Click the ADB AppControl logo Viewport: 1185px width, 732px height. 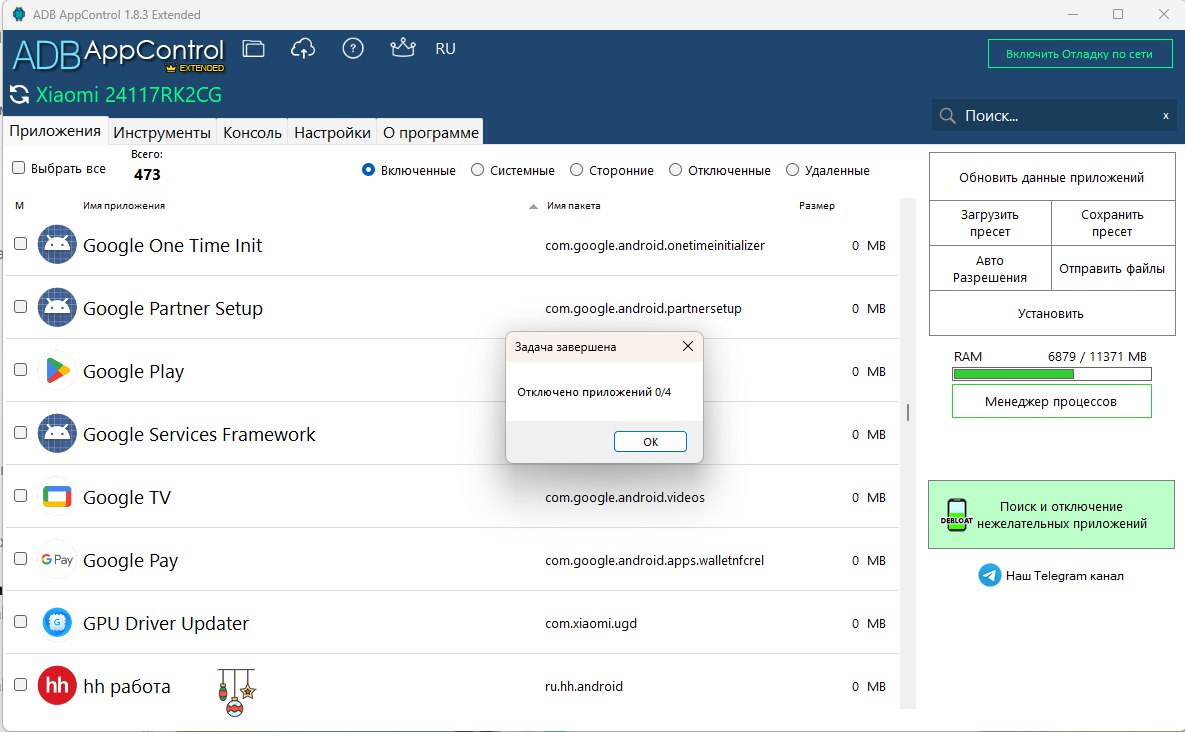[x=119, y=54]
